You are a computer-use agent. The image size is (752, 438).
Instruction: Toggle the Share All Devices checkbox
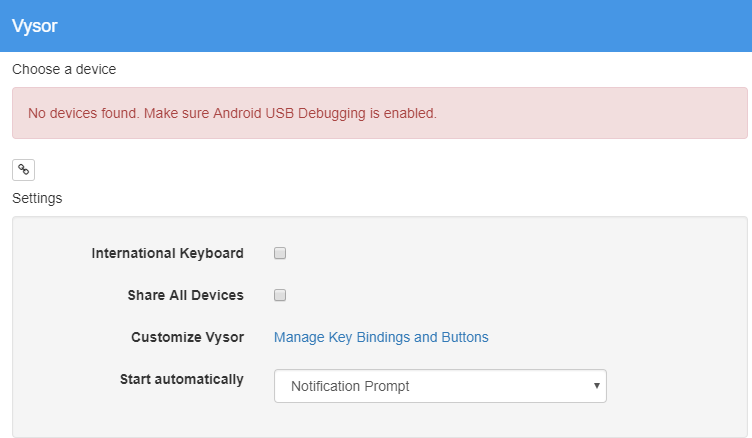(x=280, y=295)
